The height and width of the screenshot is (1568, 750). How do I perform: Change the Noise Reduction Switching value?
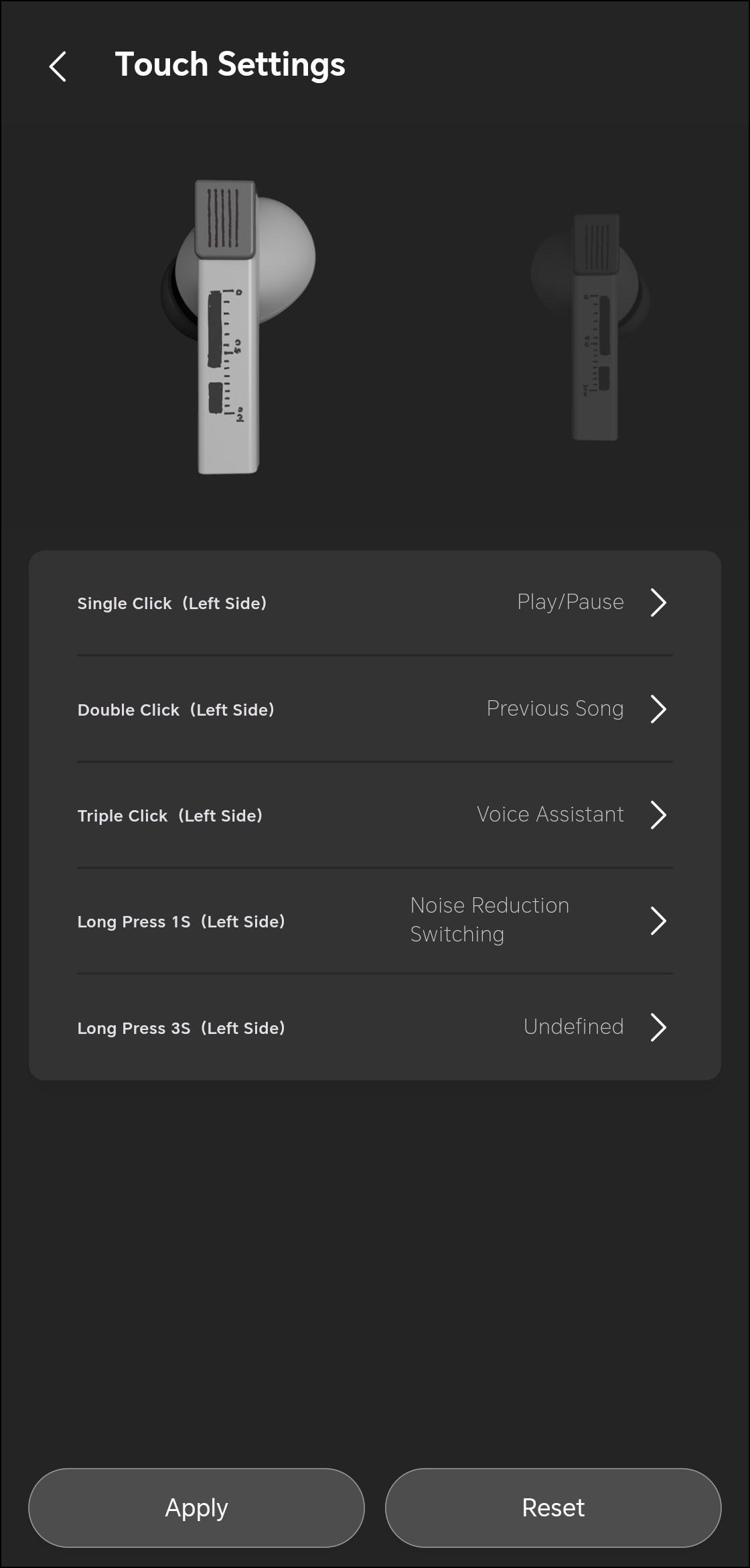490,920
